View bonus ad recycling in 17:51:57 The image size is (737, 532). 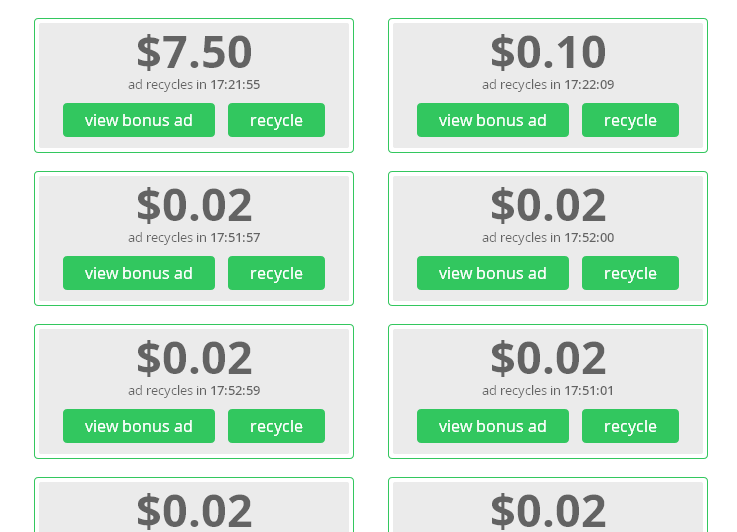[x=139, y=273]
